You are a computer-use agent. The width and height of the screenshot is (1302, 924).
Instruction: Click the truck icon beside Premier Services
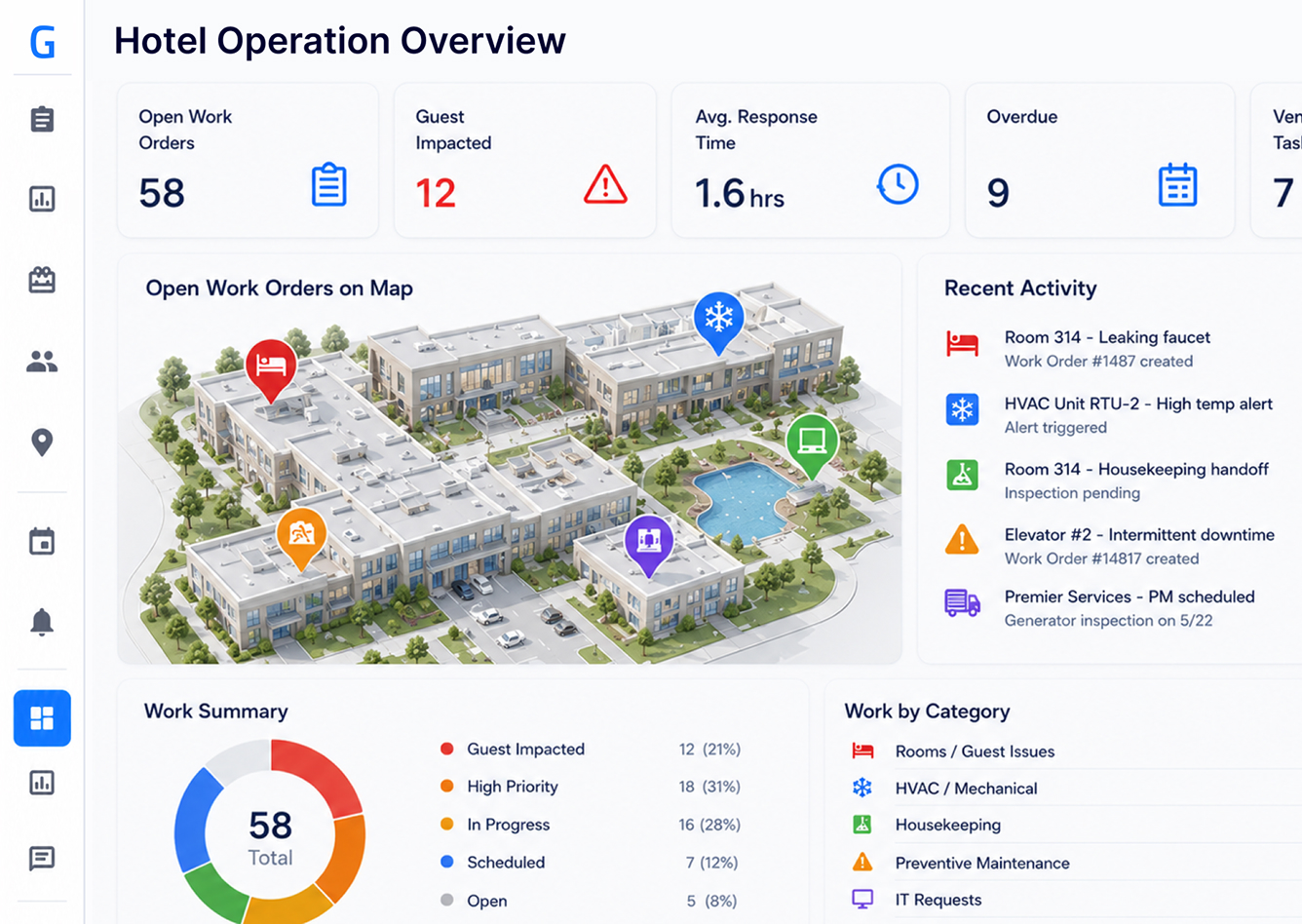(962, 603)
